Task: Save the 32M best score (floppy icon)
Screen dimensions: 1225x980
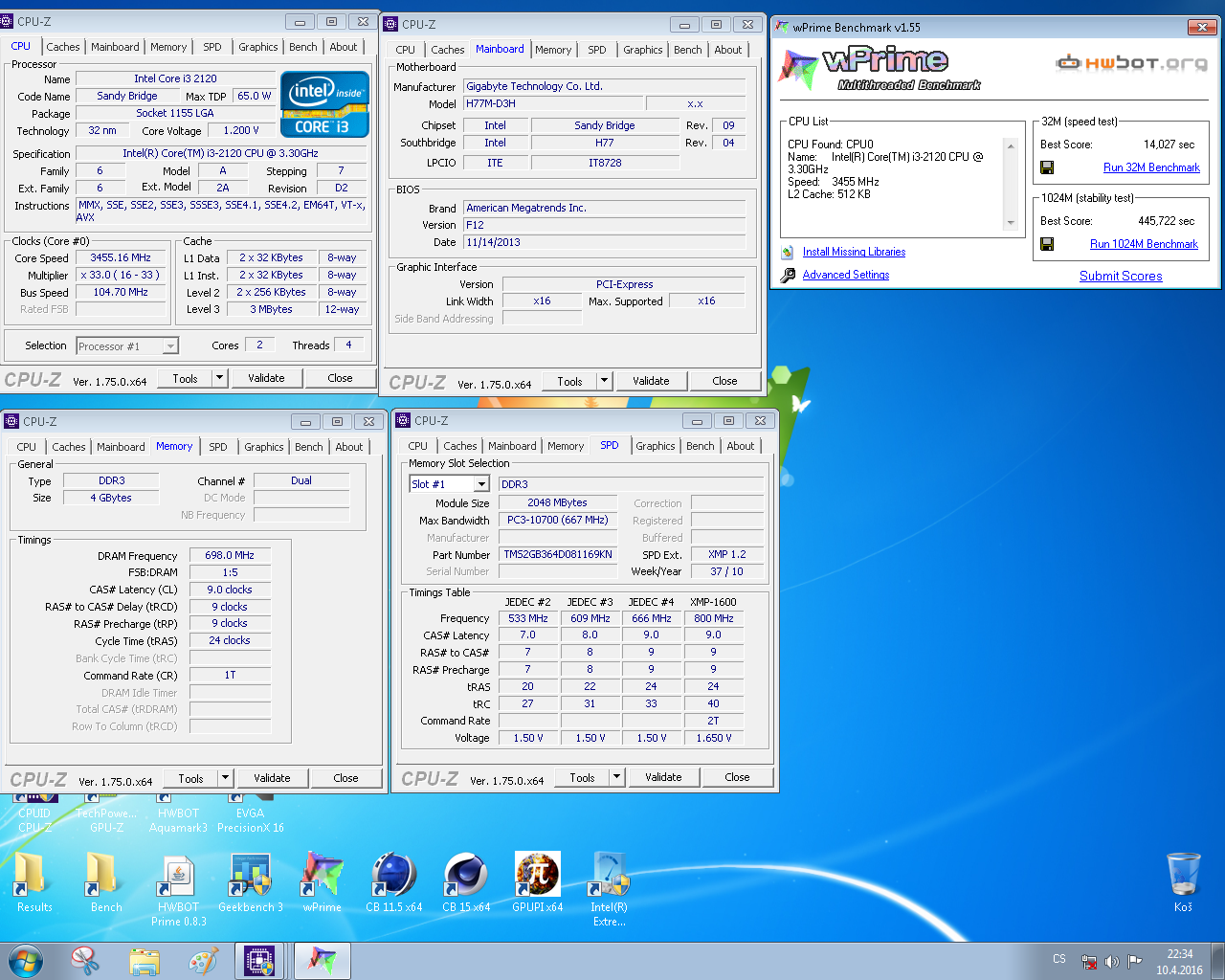Action: point(1047,167)
